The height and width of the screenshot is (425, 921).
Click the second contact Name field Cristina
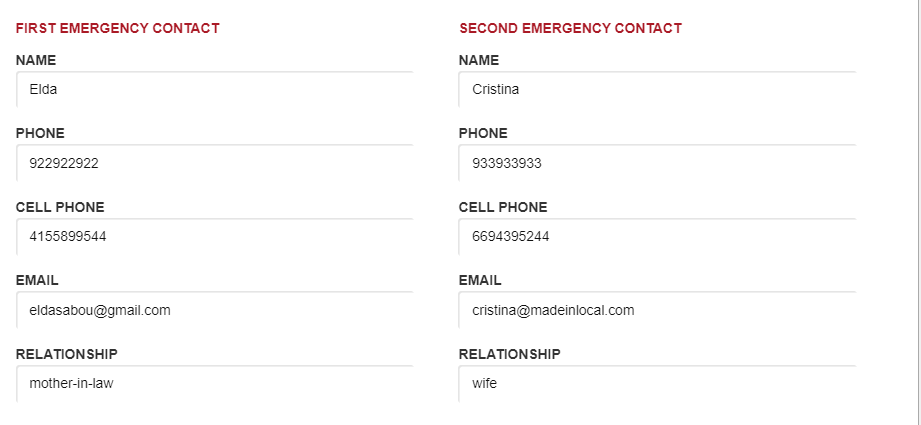pos(657,89)
